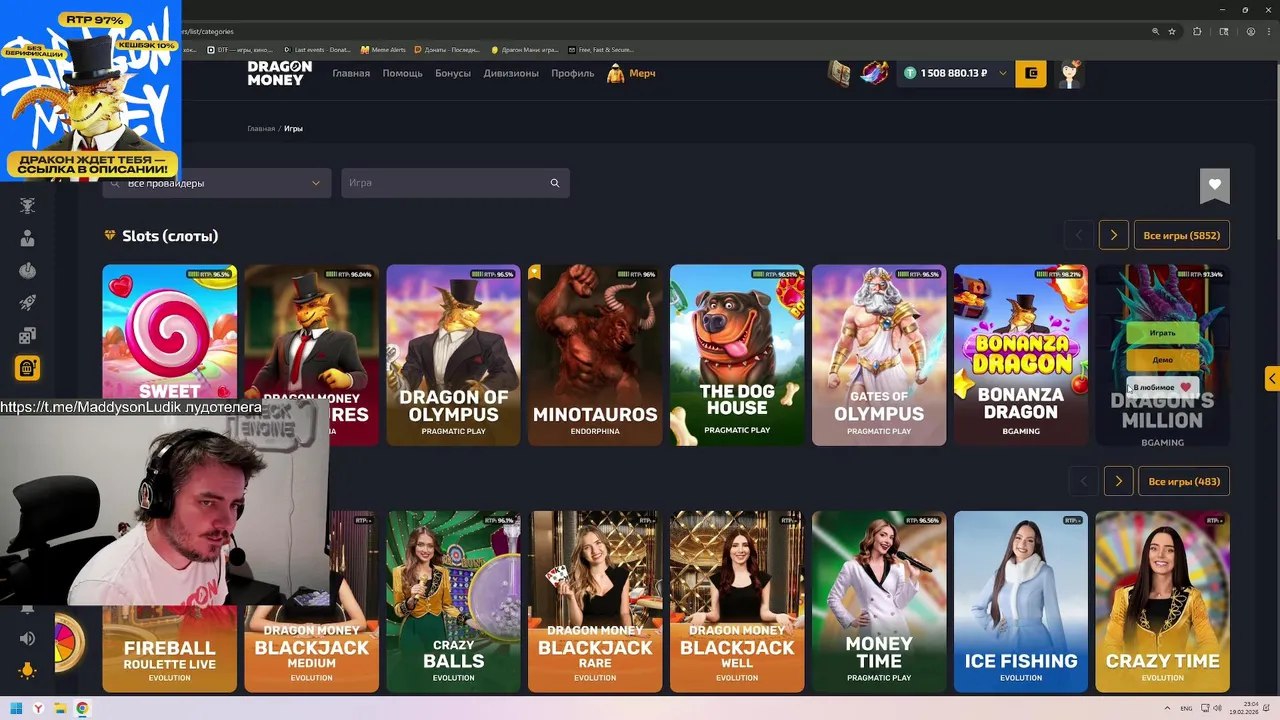Click the search magnifier in game field
This screenshot has width=1280, height=720.
click(555, 183)
